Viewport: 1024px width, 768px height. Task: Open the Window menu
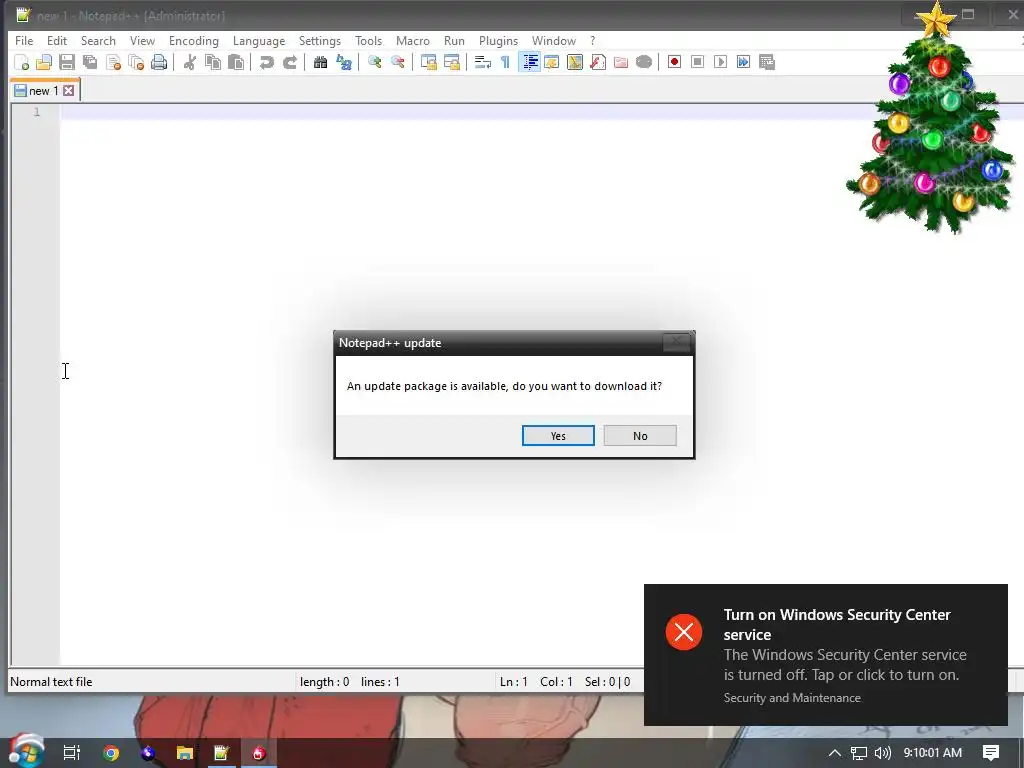click(554, 40)
